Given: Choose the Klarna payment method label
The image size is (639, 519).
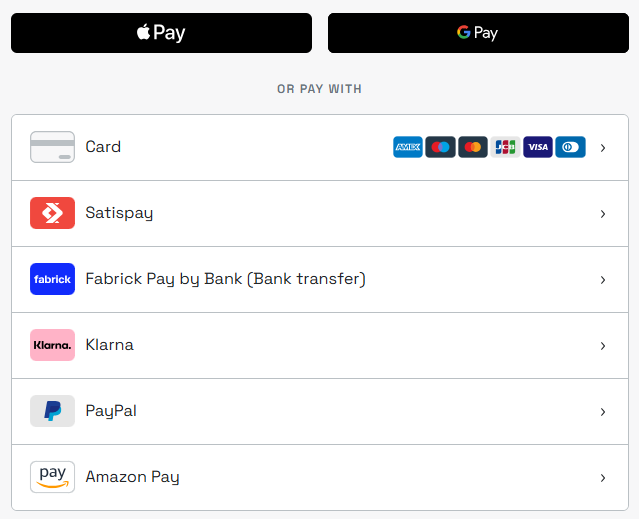Looking at the screenshot, I should [x=110, y=345].
